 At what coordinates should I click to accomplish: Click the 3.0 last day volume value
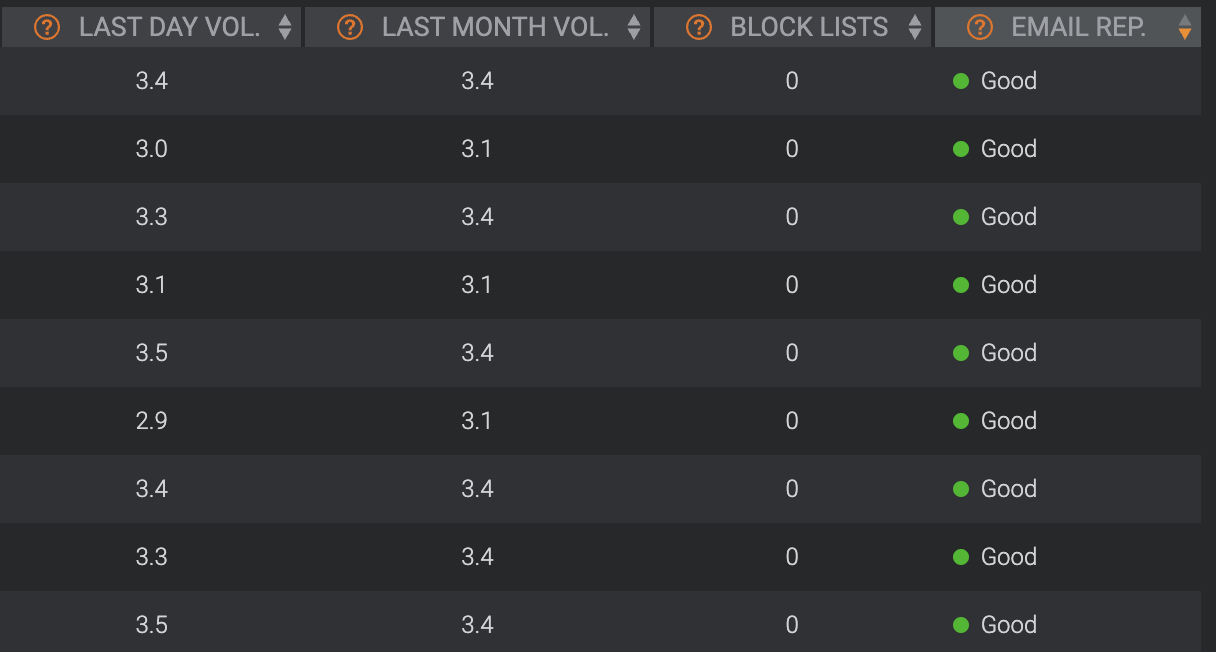tap(151, 149)
